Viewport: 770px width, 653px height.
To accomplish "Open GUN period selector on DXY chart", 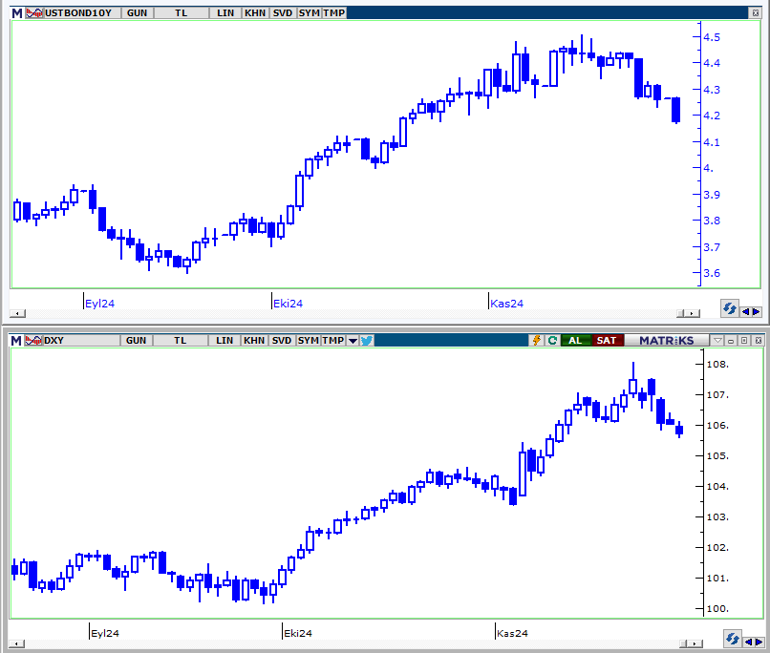I will [136, 341].
